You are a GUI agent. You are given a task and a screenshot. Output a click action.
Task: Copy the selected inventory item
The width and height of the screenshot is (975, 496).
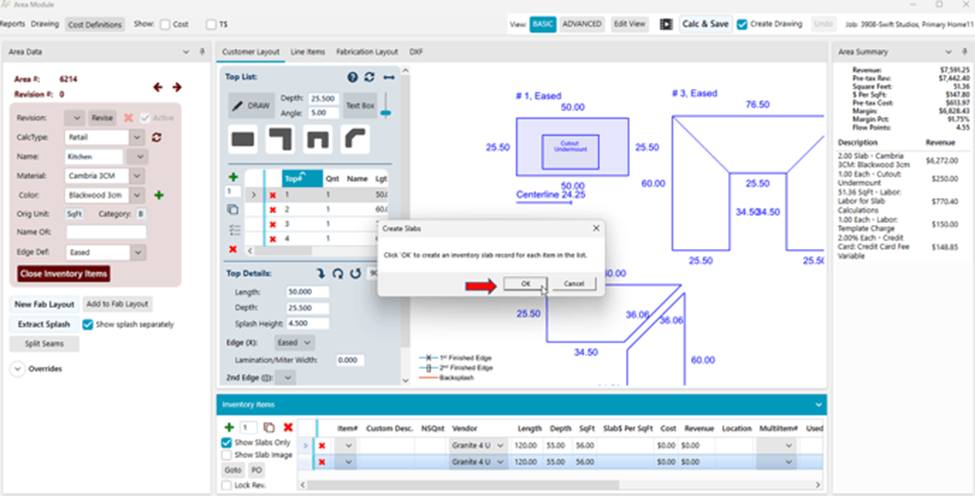(269, 428)
